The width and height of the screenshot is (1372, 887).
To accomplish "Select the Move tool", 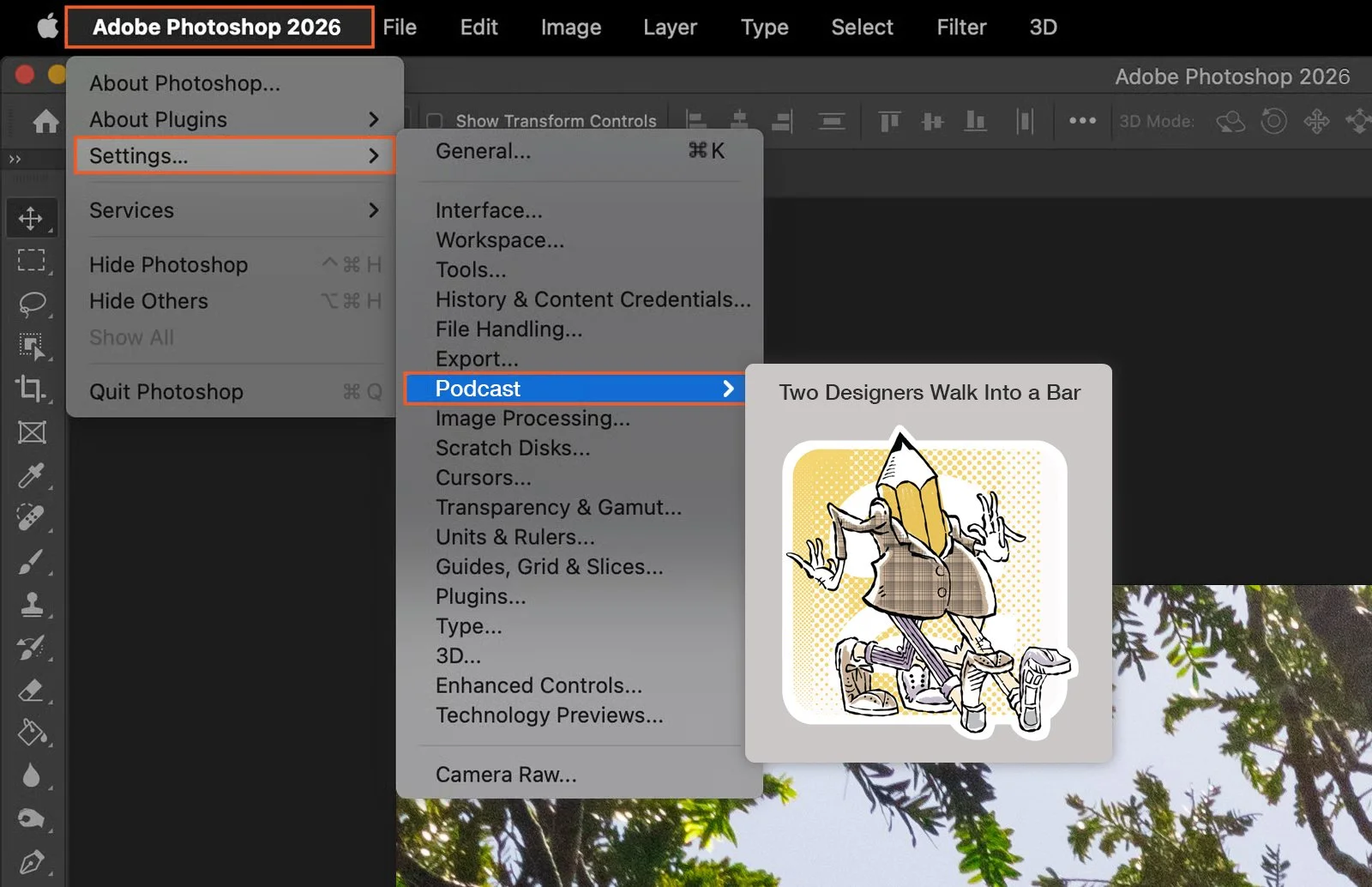I will 31,218.
